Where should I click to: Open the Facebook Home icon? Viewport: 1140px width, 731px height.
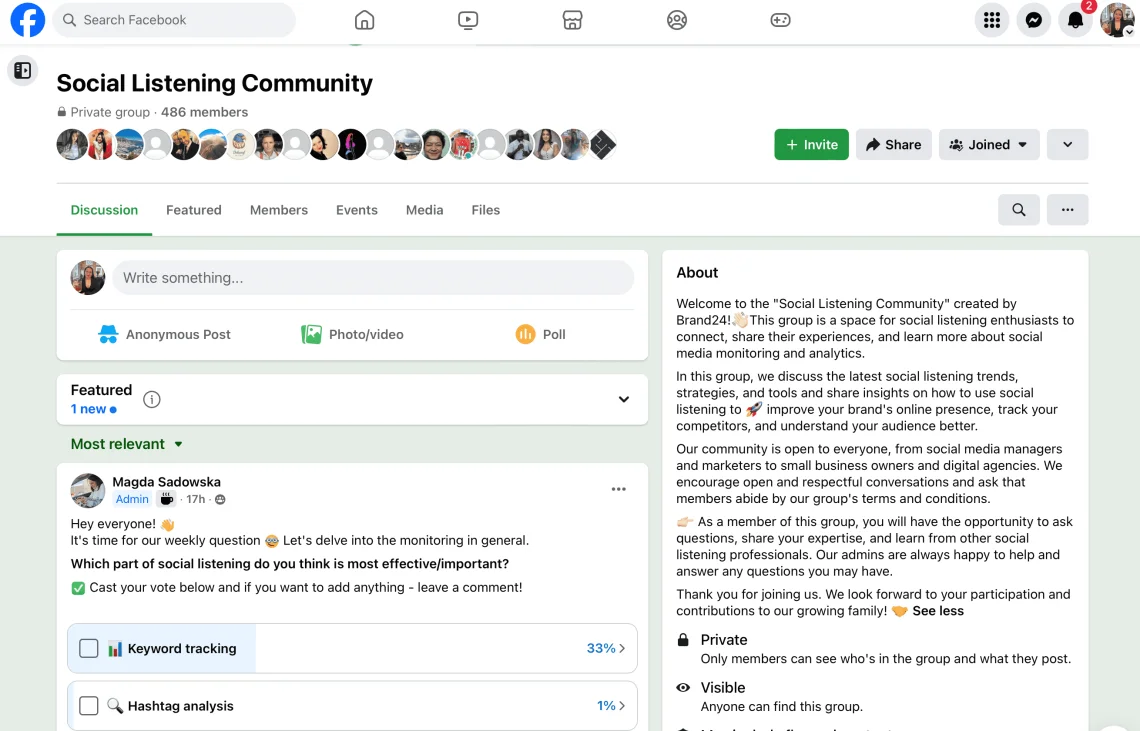[365, 20]
